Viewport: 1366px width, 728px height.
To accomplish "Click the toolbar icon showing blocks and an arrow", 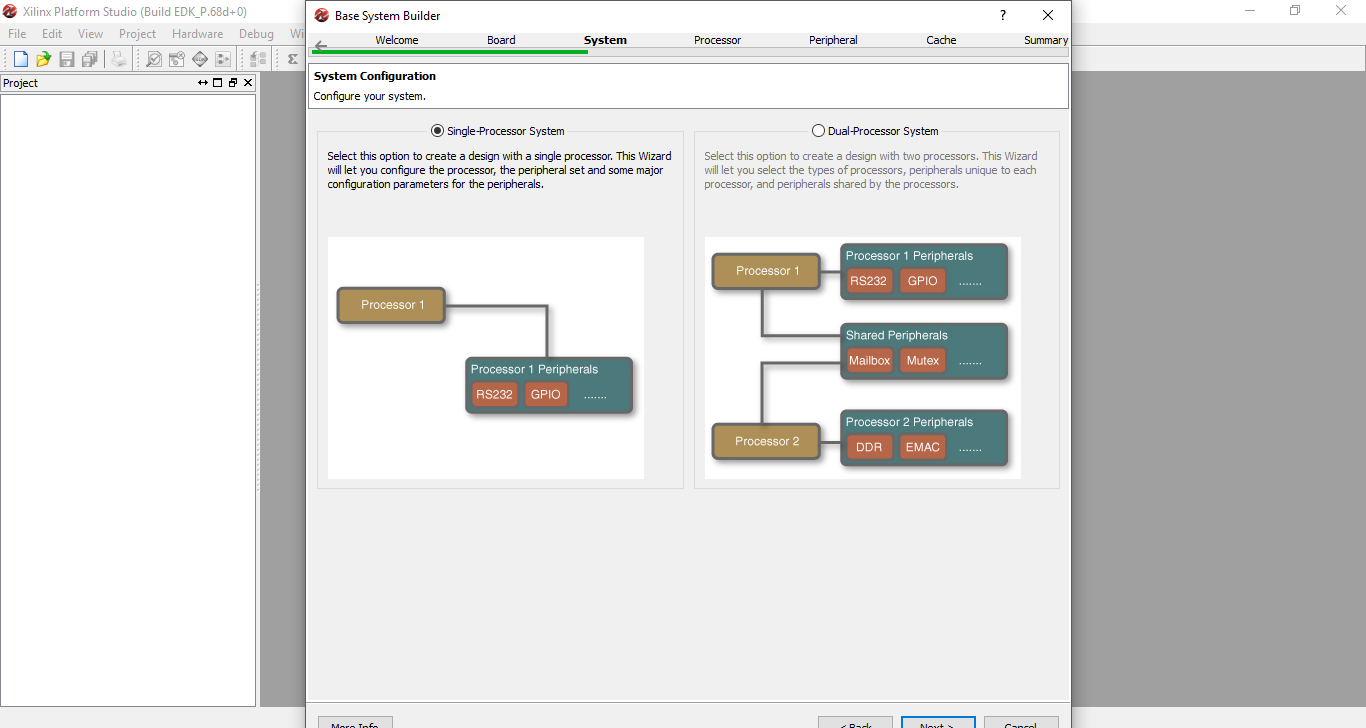I will [x=223, y=59].
